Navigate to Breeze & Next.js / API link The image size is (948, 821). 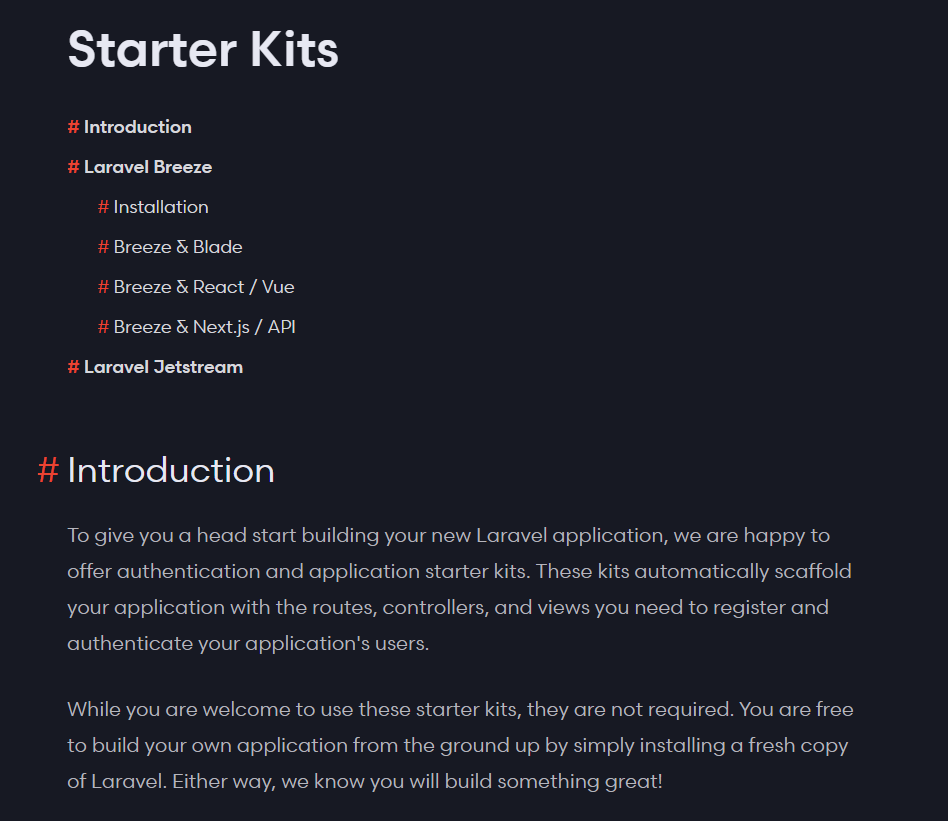[204, 327]
